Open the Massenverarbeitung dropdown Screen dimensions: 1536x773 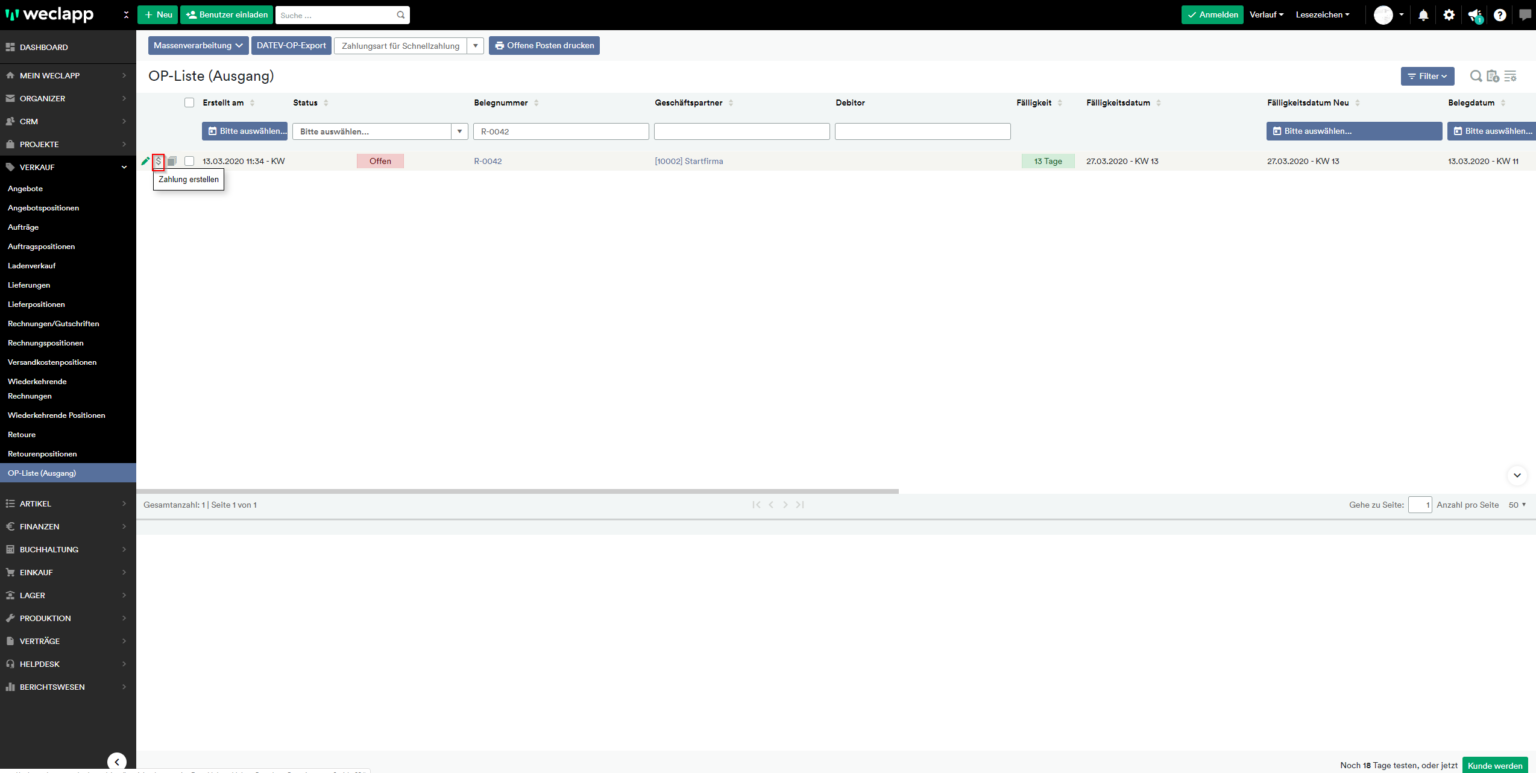(198, 45)
